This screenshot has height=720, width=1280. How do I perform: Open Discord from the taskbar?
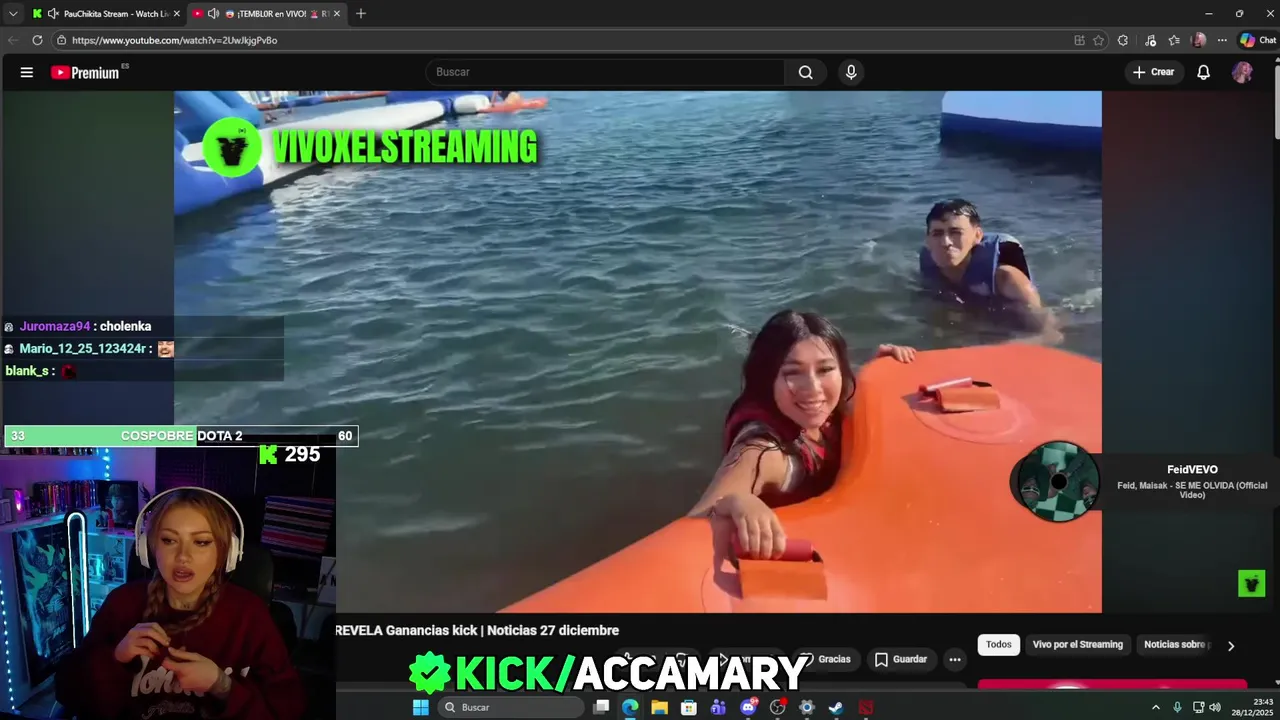pos(748,707)
